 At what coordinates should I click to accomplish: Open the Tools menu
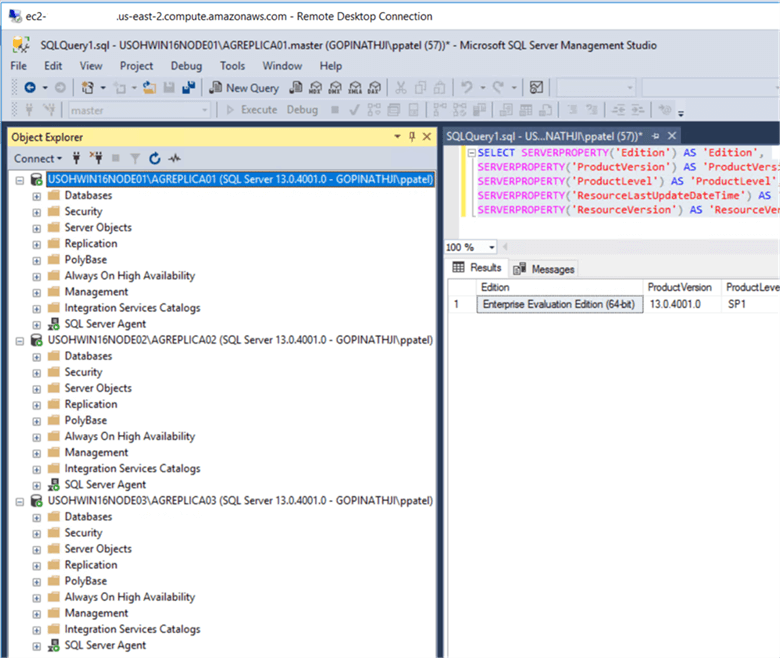[x=232, y=66]
